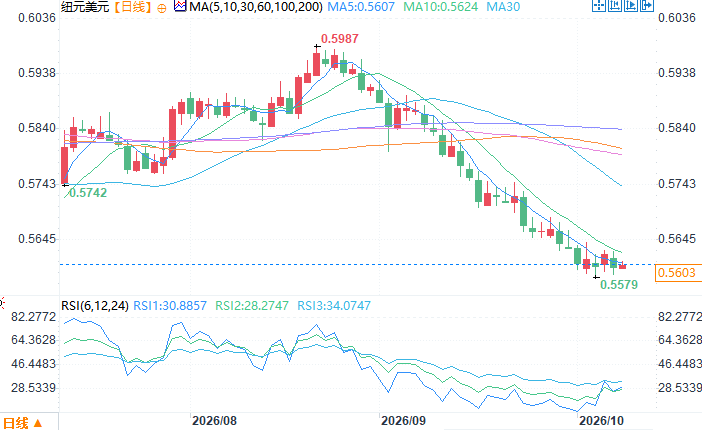This screenshot has height=430, width=702.
Task: Click the crosshair cursor icon in the top toolbar
Action: click(599, 6)
